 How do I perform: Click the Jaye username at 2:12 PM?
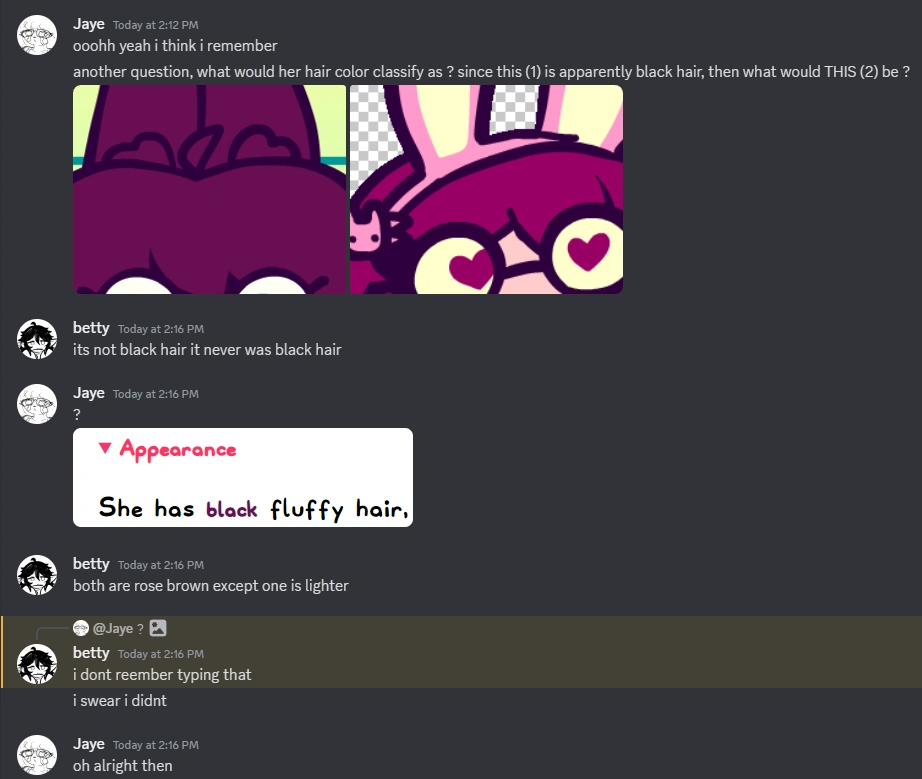pyautogui.click(x=89, y=24)
